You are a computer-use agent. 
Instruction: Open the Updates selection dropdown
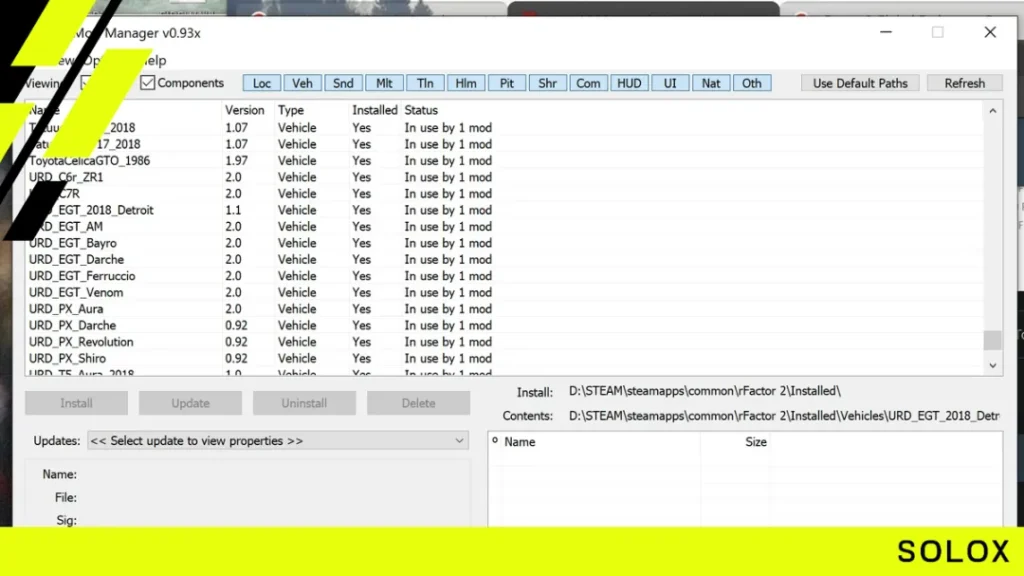click(278, 441)
